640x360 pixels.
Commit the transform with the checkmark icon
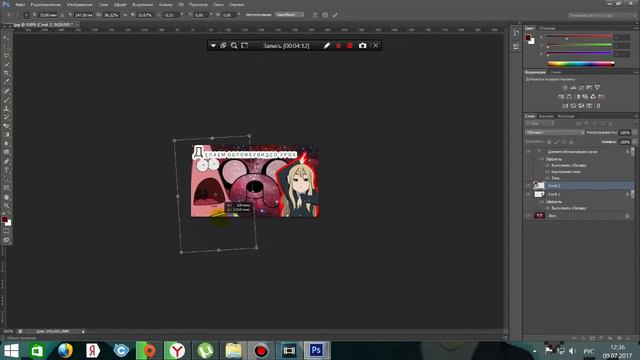[x=335, y=15]
